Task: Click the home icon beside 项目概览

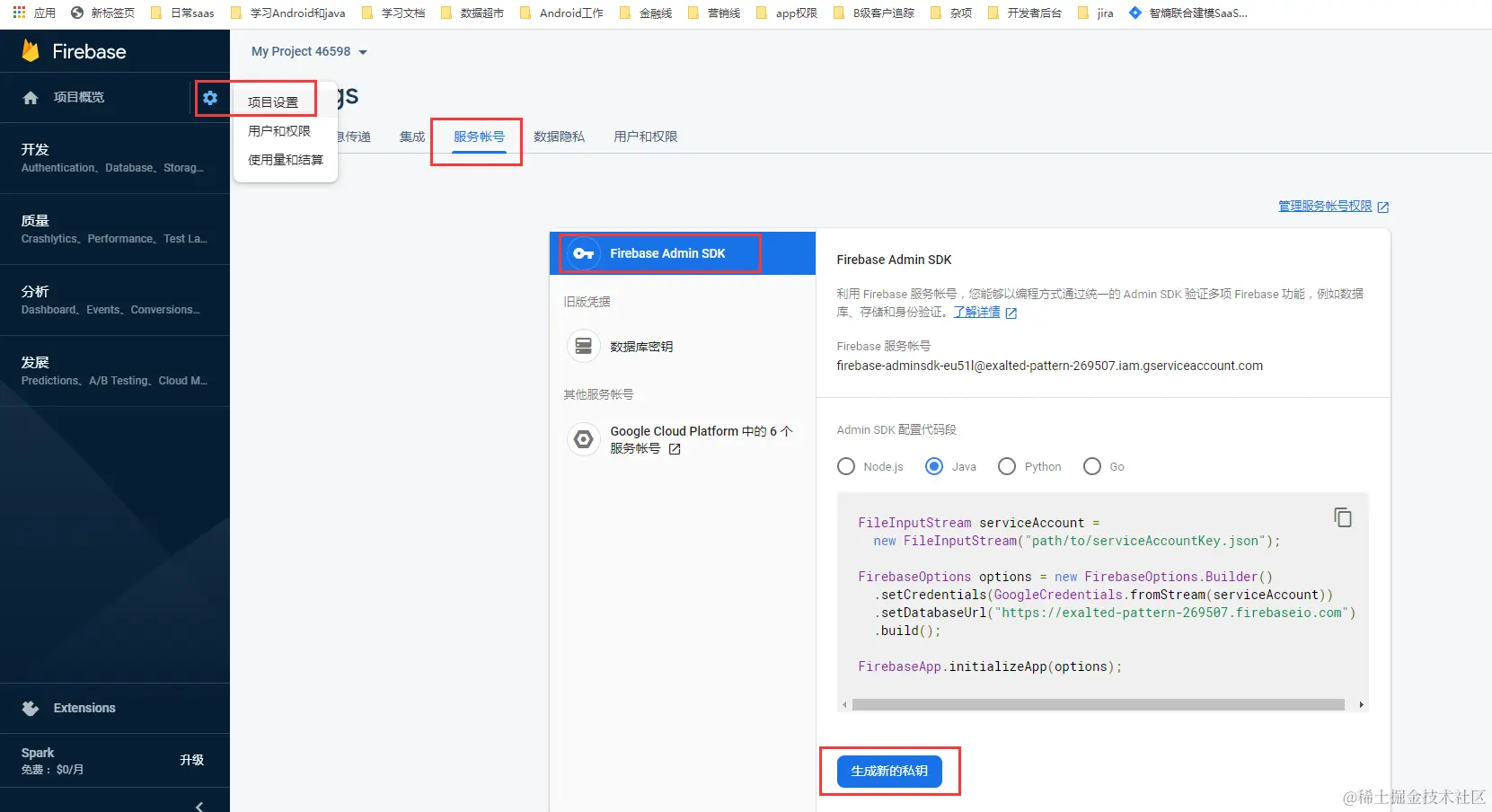Action: coord(31,98)
